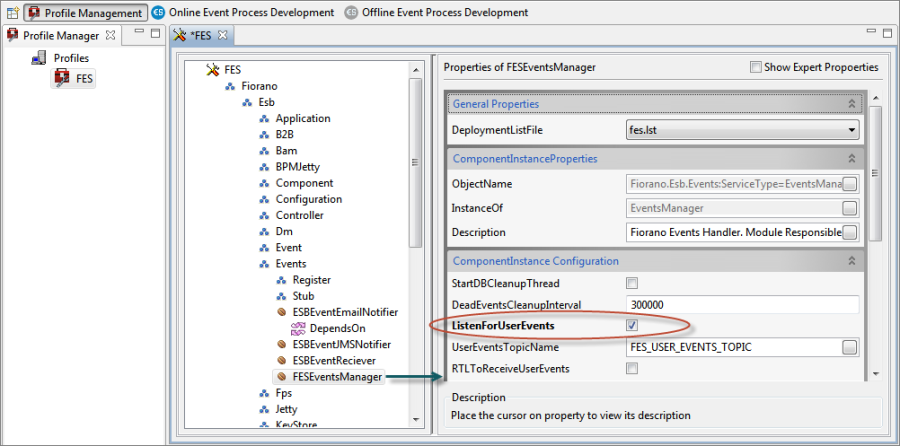Click the Open Perspective icon

13,12
